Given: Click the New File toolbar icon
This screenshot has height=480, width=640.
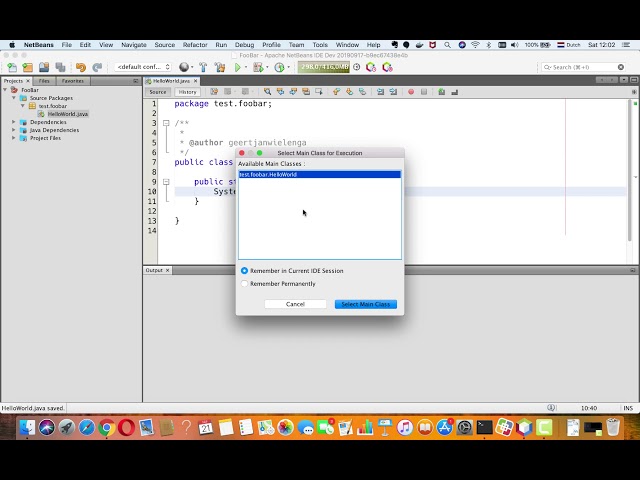Looking at the screenshot, I should point(12,67).
